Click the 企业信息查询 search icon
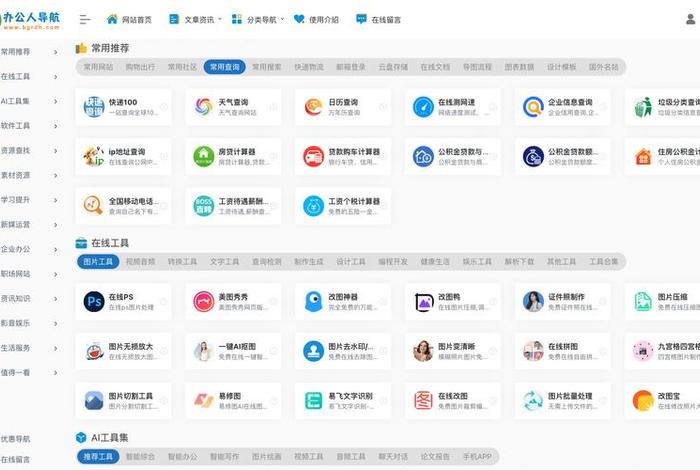 (533, 106)
